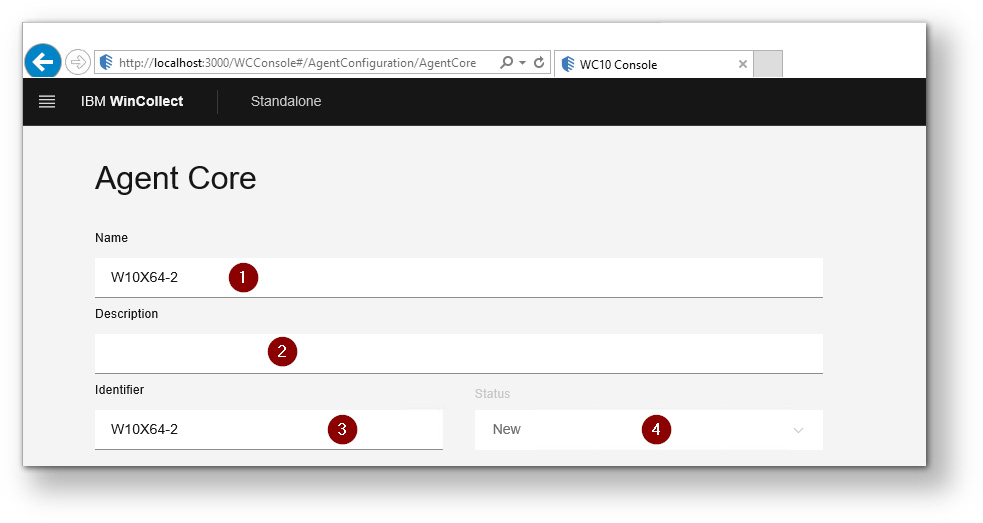Click the Standalone header label
This screenshot has height=523, width=983.
pyautogui.click(x=286, y=101)
